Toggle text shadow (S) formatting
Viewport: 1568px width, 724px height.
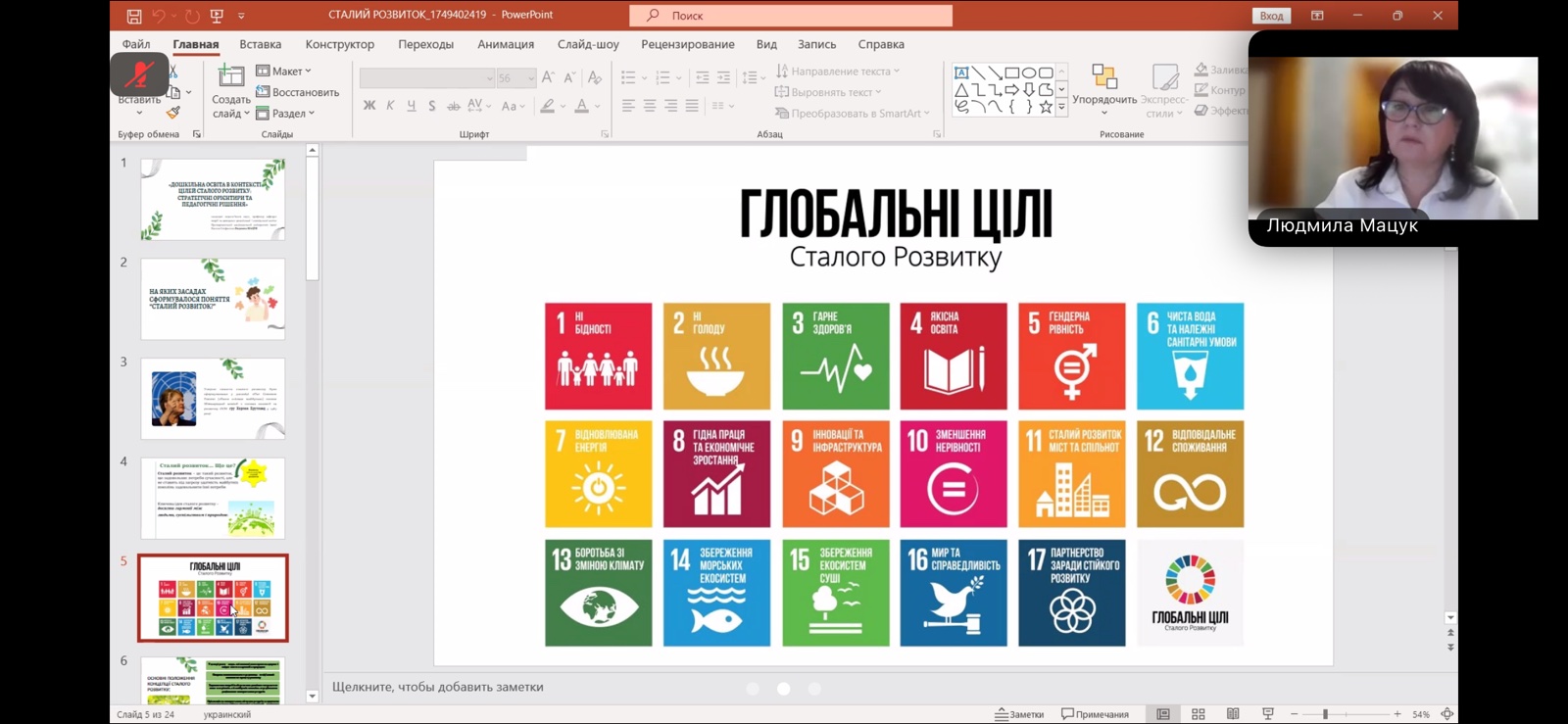pyautogui.click(x=431, y=106)
